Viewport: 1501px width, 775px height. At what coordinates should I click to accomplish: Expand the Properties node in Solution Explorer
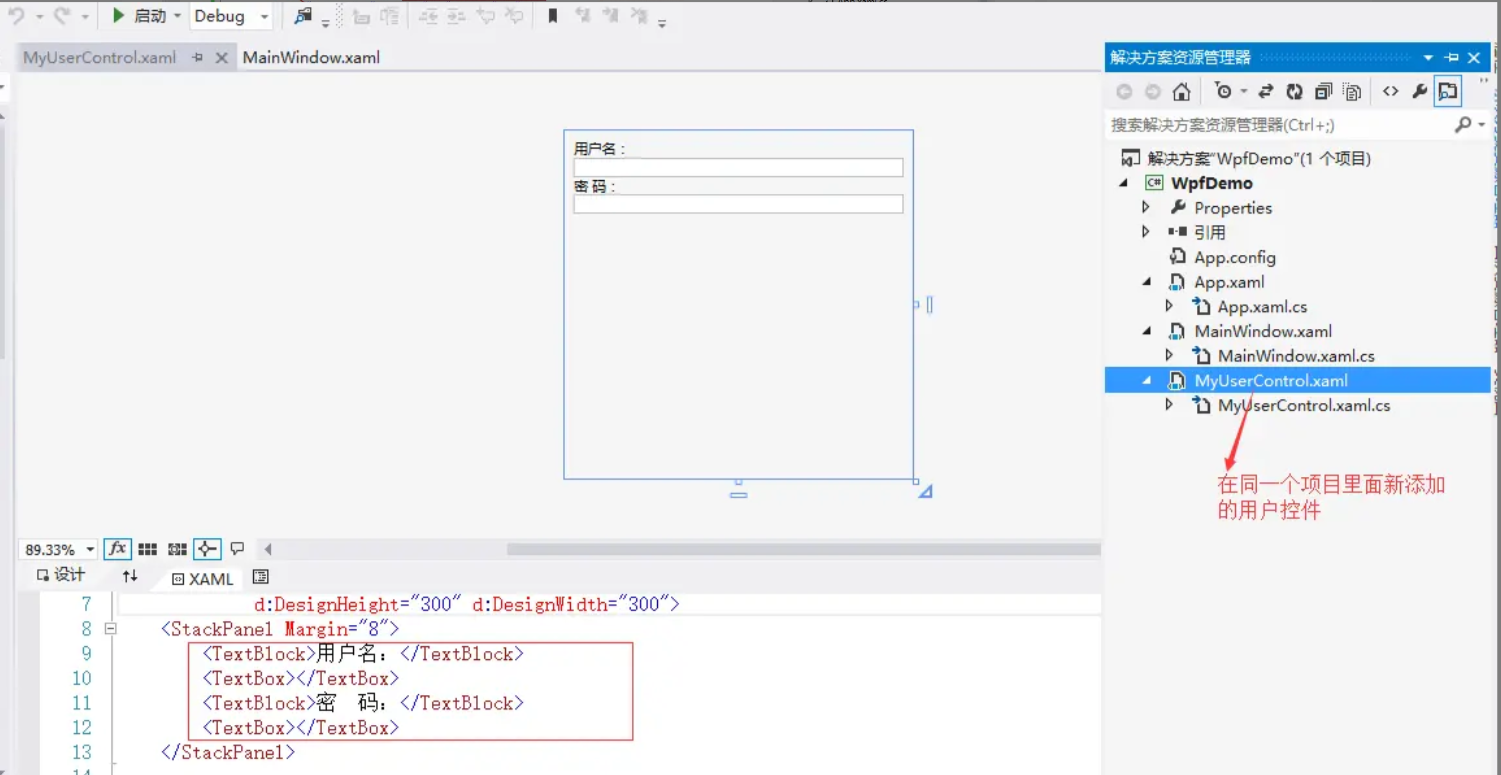click(x=1146, y=207)
